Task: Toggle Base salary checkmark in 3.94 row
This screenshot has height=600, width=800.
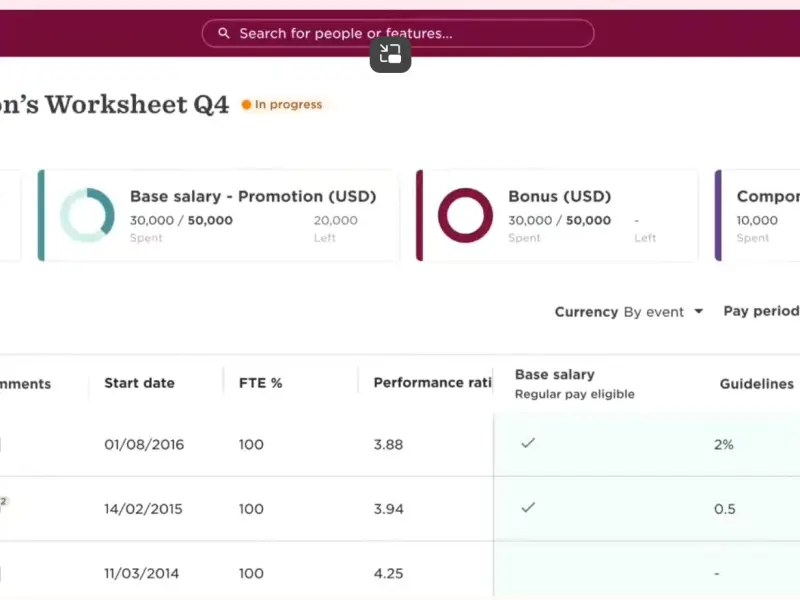Action: (528, 508)
